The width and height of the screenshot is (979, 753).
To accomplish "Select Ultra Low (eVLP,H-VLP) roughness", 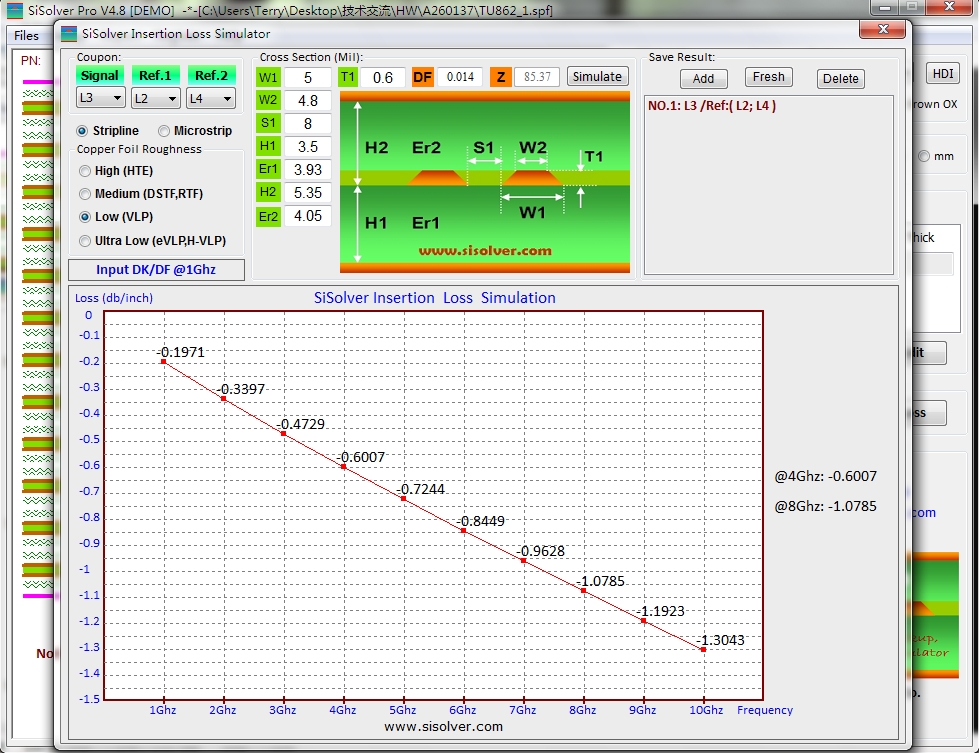I will [85, 241].
